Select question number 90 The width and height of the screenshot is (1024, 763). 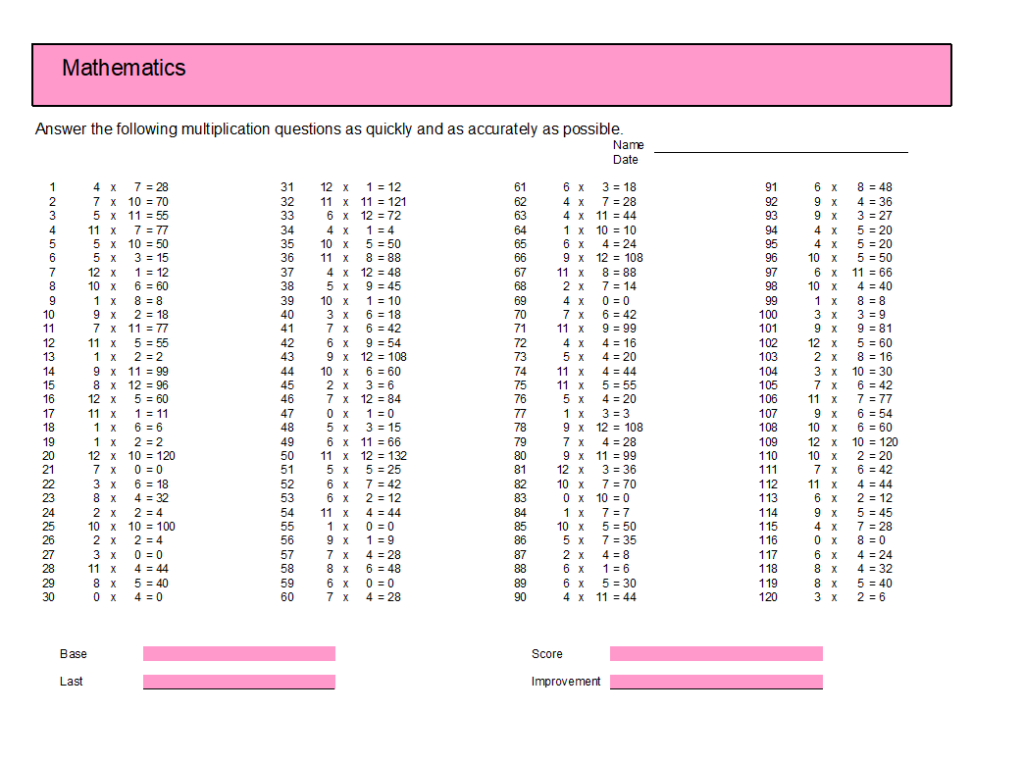[x=520, y=597]
